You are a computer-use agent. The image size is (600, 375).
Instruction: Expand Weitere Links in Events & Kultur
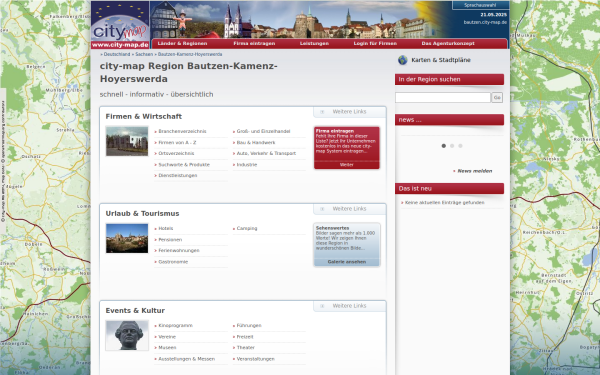pyautogui.click(x=349, y=306)
